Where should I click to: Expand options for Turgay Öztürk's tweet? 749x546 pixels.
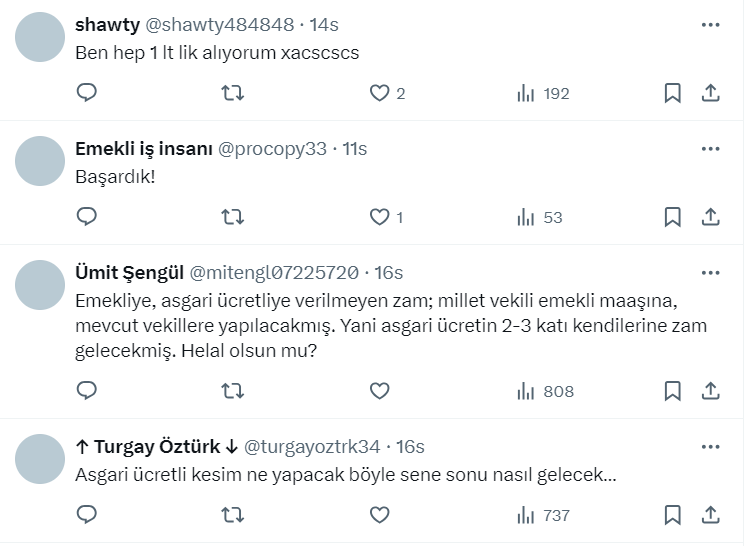tap(711, 446)
